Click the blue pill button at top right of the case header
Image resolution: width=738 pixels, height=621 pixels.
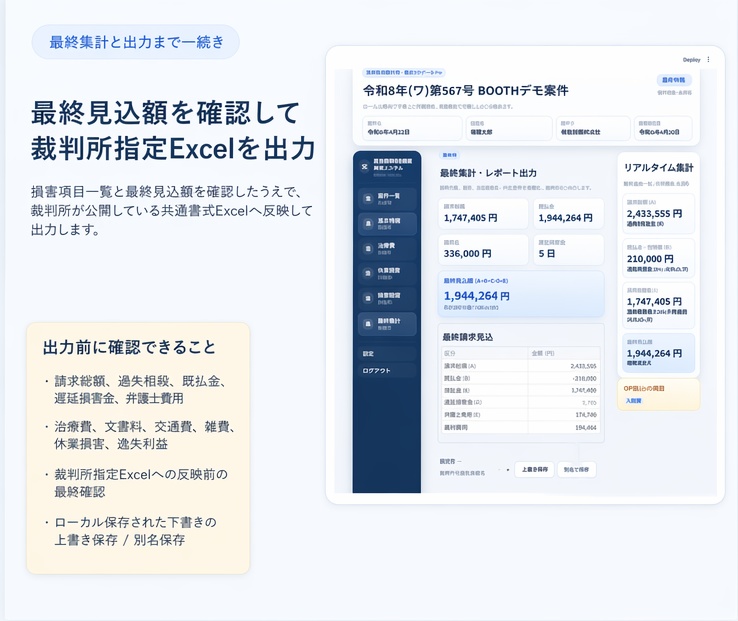[674, 80]
